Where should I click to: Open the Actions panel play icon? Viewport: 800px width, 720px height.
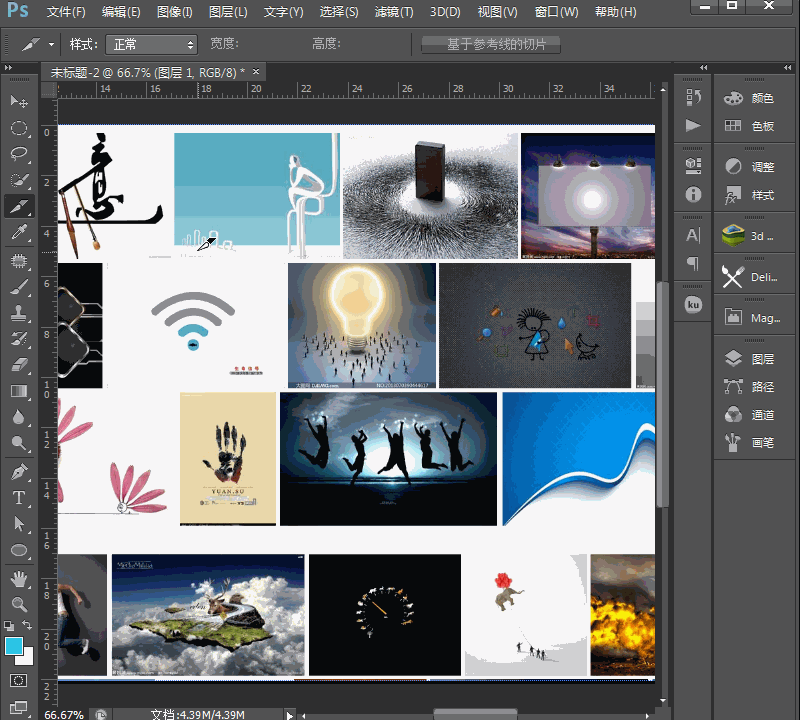[693, 125]
